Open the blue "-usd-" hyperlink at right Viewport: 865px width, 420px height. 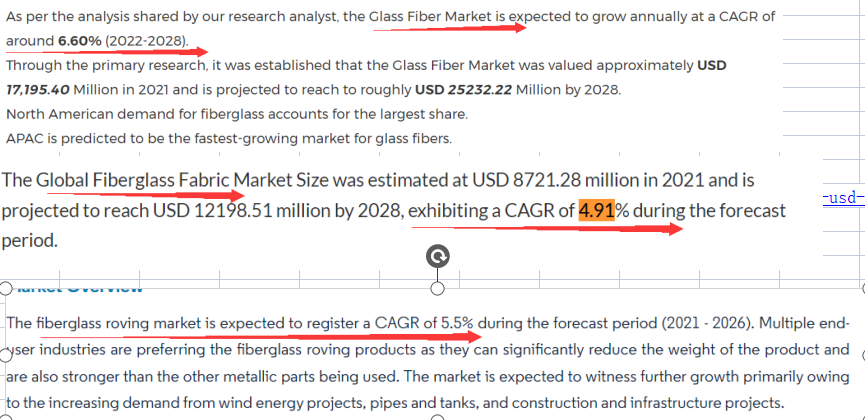[x=842, y=197]
